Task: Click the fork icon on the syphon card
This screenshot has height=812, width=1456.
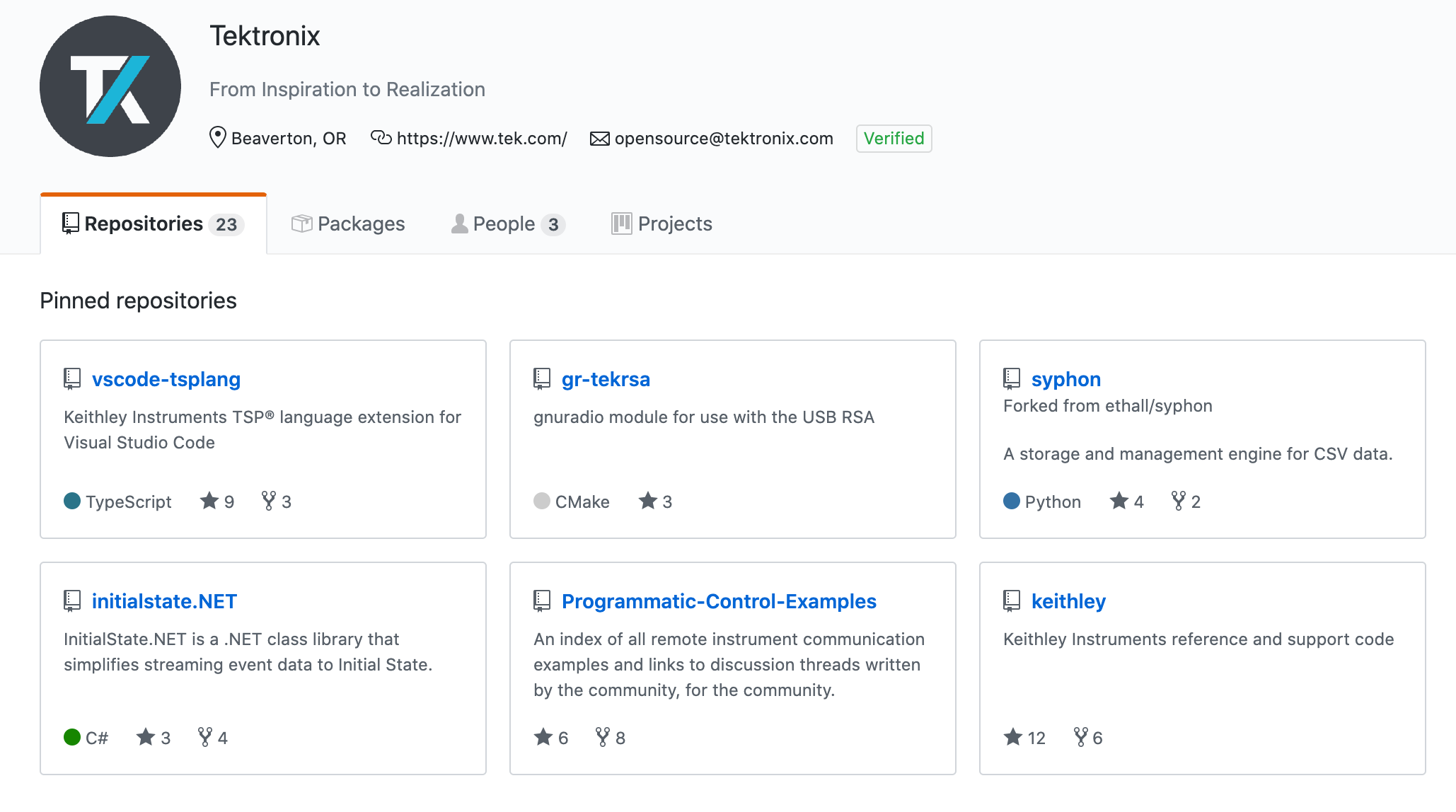Action: click(1179, 501)
